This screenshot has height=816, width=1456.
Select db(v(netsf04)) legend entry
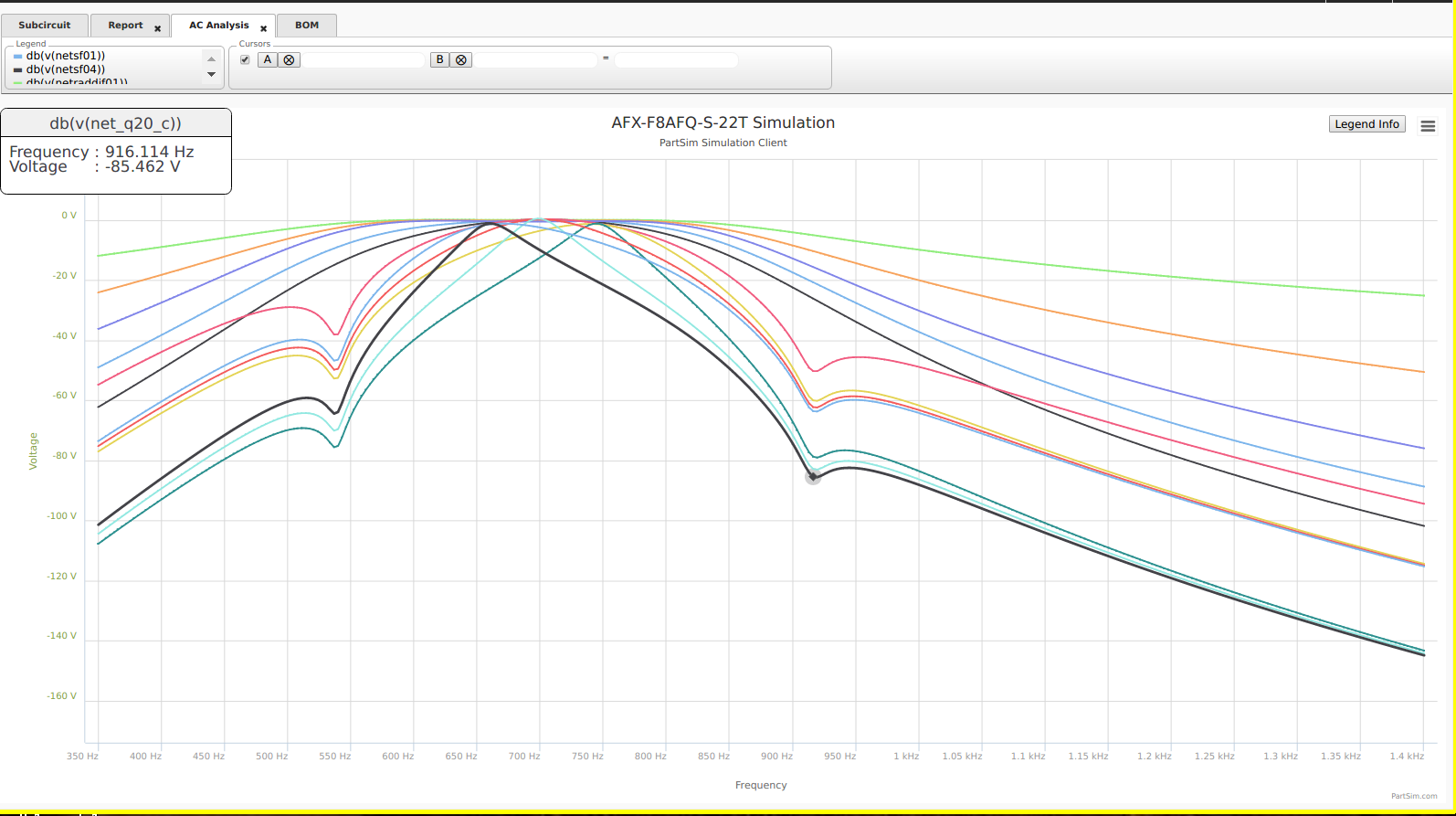coord(66,69)
